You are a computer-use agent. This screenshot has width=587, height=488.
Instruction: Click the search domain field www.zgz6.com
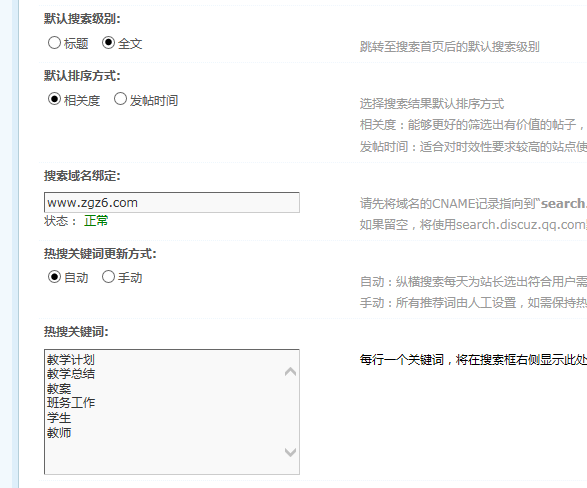point(172,202)
